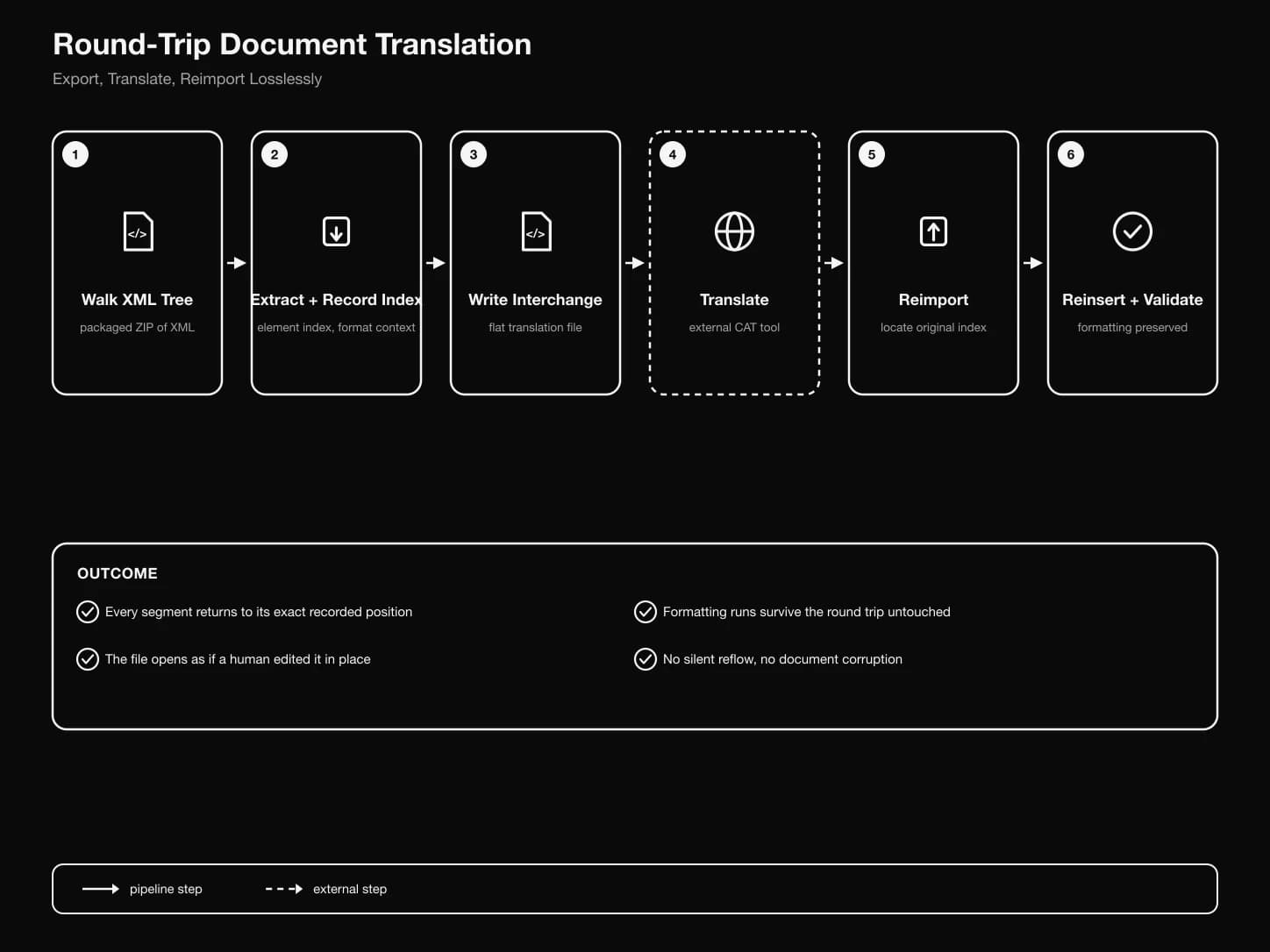Click 'Formatting runs survive the round trip untouched' text
1270x952 pixels.
pos(807,612)
